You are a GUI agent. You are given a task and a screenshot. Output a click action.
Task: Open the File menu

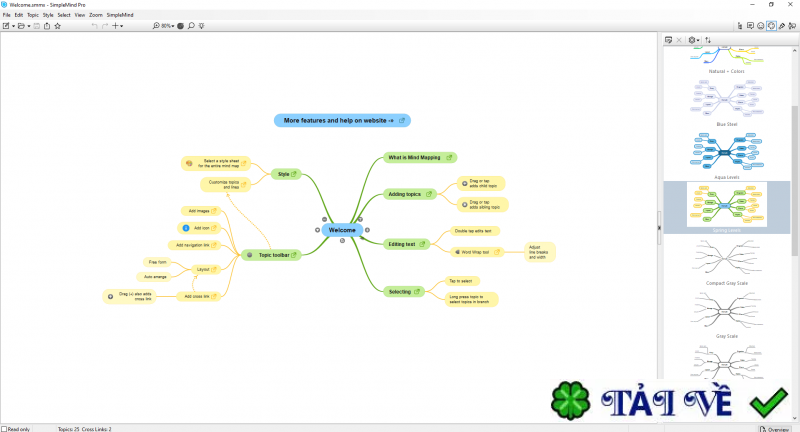pos(7,15)
